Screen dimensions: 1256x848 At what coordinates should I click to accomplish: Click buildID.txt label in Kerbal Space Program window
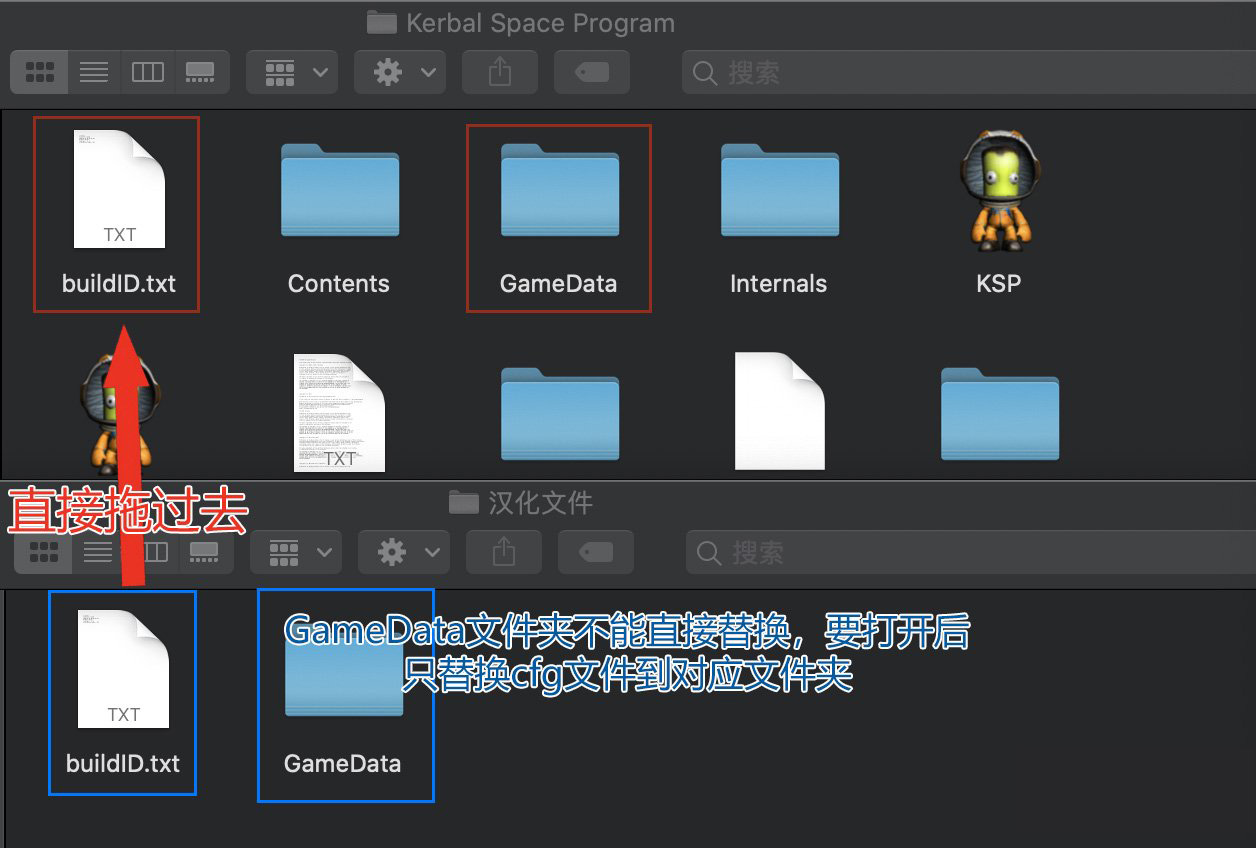point(119,284)
